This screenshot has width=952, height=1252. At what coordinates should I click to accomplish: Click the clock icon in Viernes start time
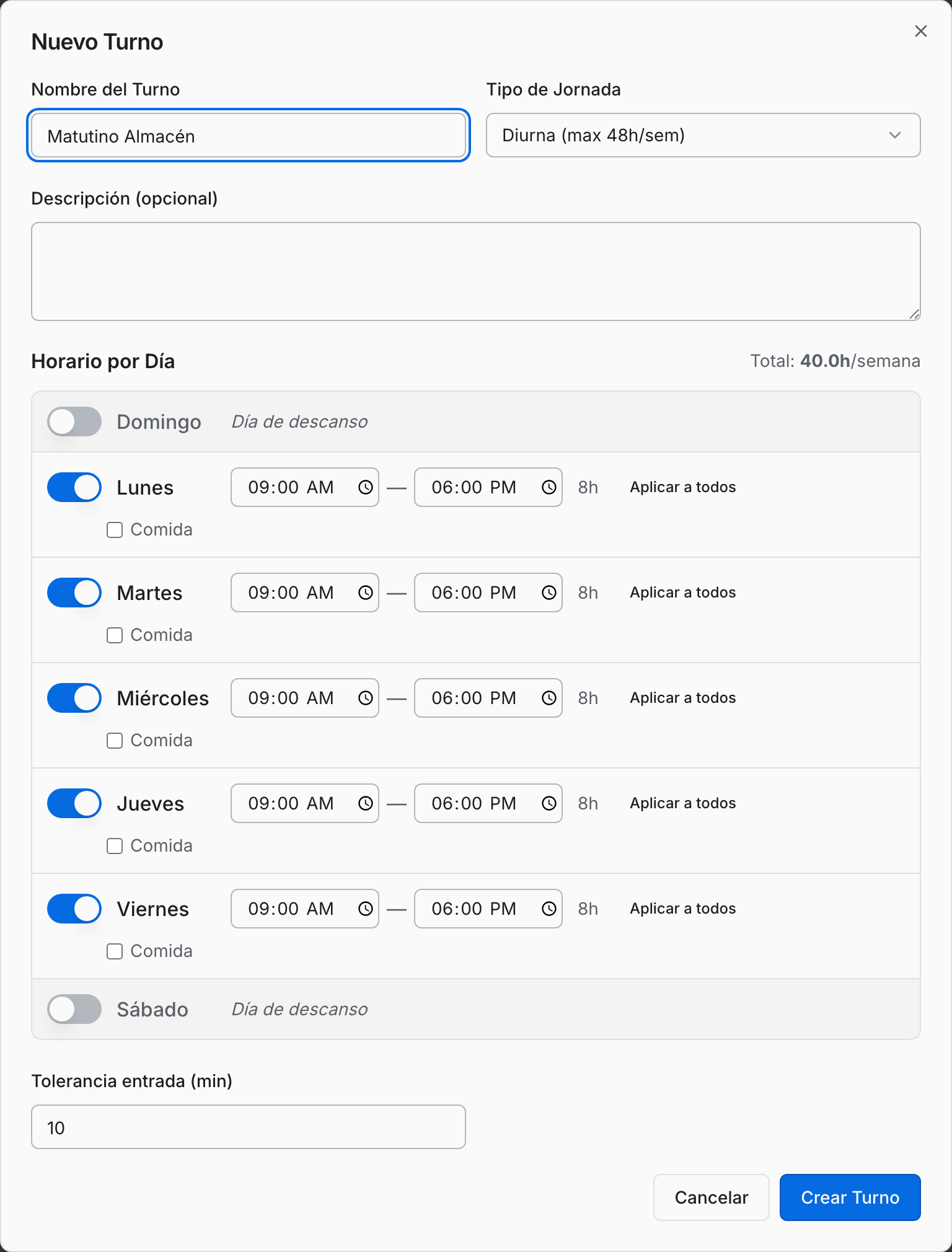point(366,909)
